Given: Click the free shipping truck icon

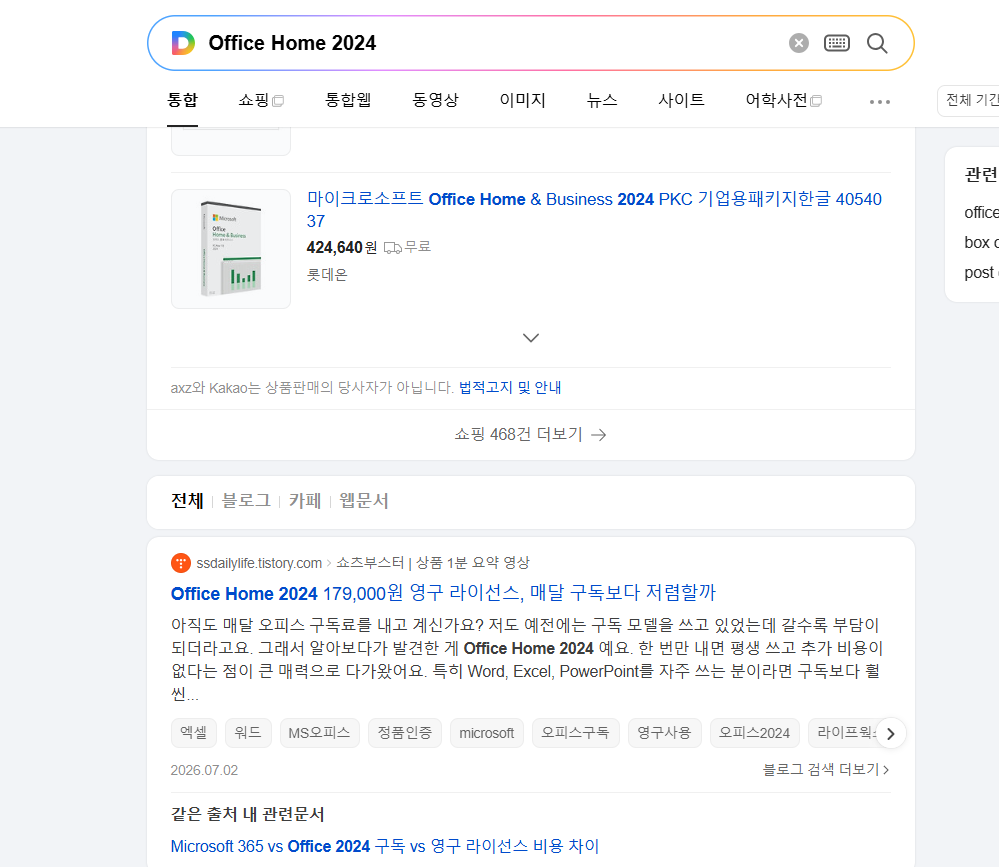Looking at the screenshot, I should pos(392,248).
